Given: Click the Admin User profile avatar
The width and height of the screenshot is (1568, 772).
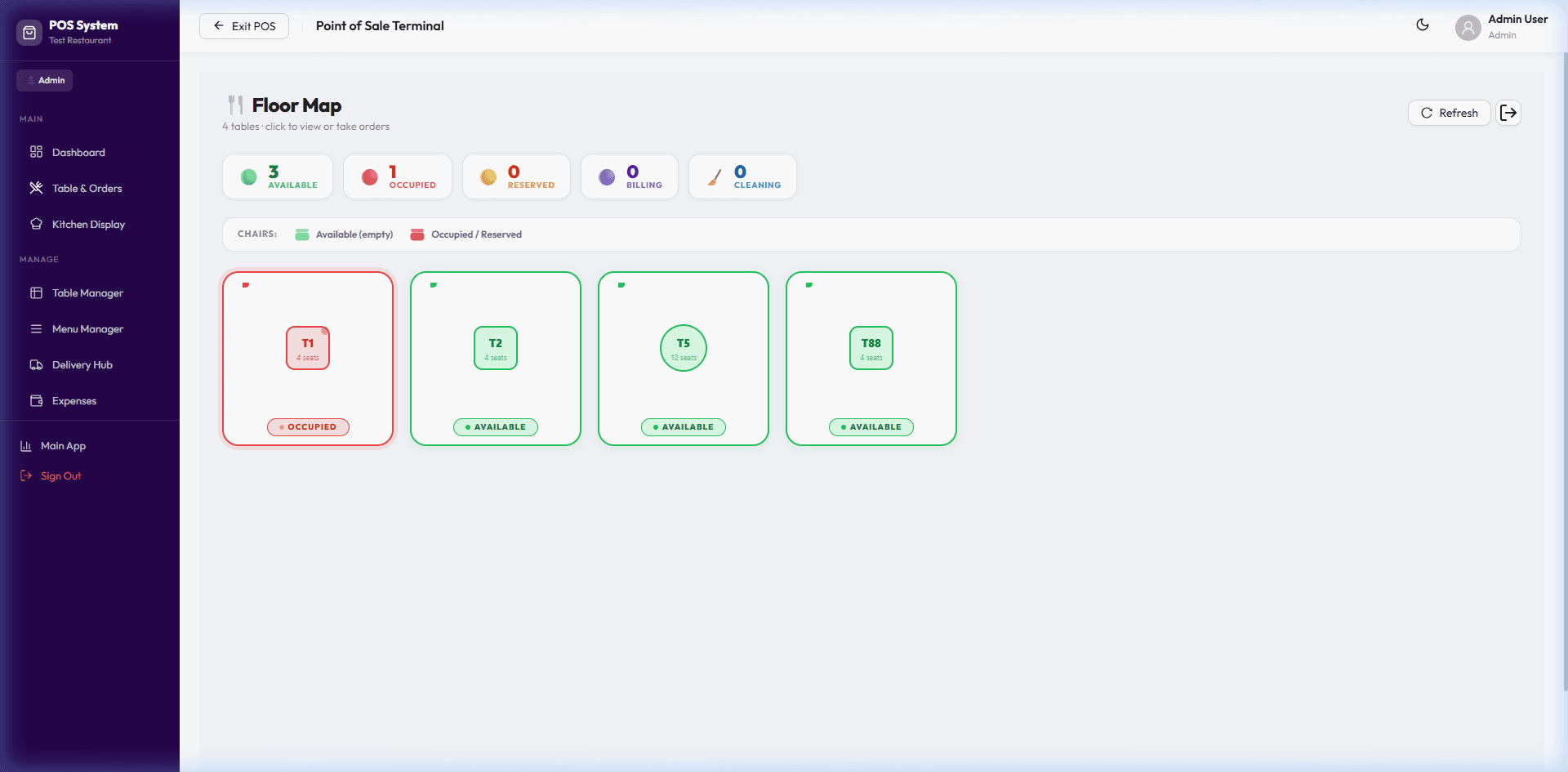Looking at the screenshot, I should click(x=1468, y=27).
